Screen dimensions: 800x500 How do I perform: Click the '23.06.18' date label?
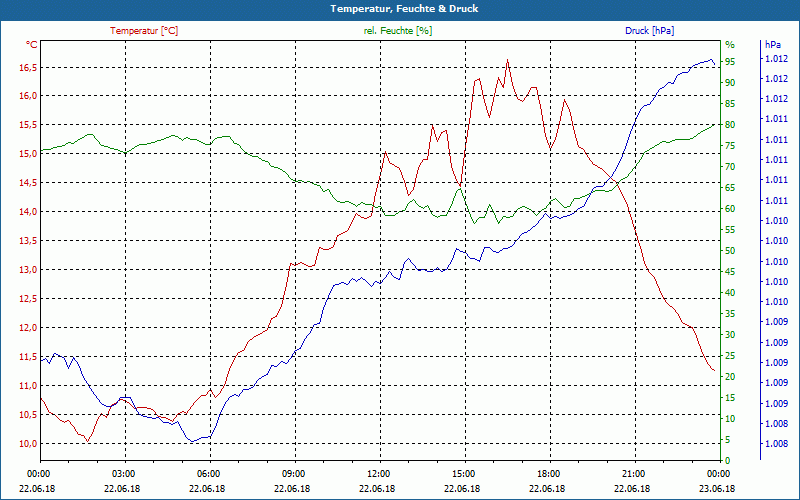point(717,488)
